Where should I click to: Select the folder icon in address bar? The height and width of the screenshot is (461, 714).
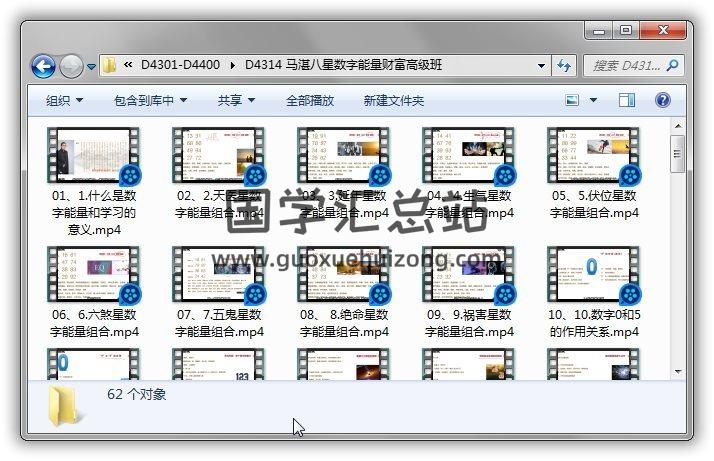[109, 66]
